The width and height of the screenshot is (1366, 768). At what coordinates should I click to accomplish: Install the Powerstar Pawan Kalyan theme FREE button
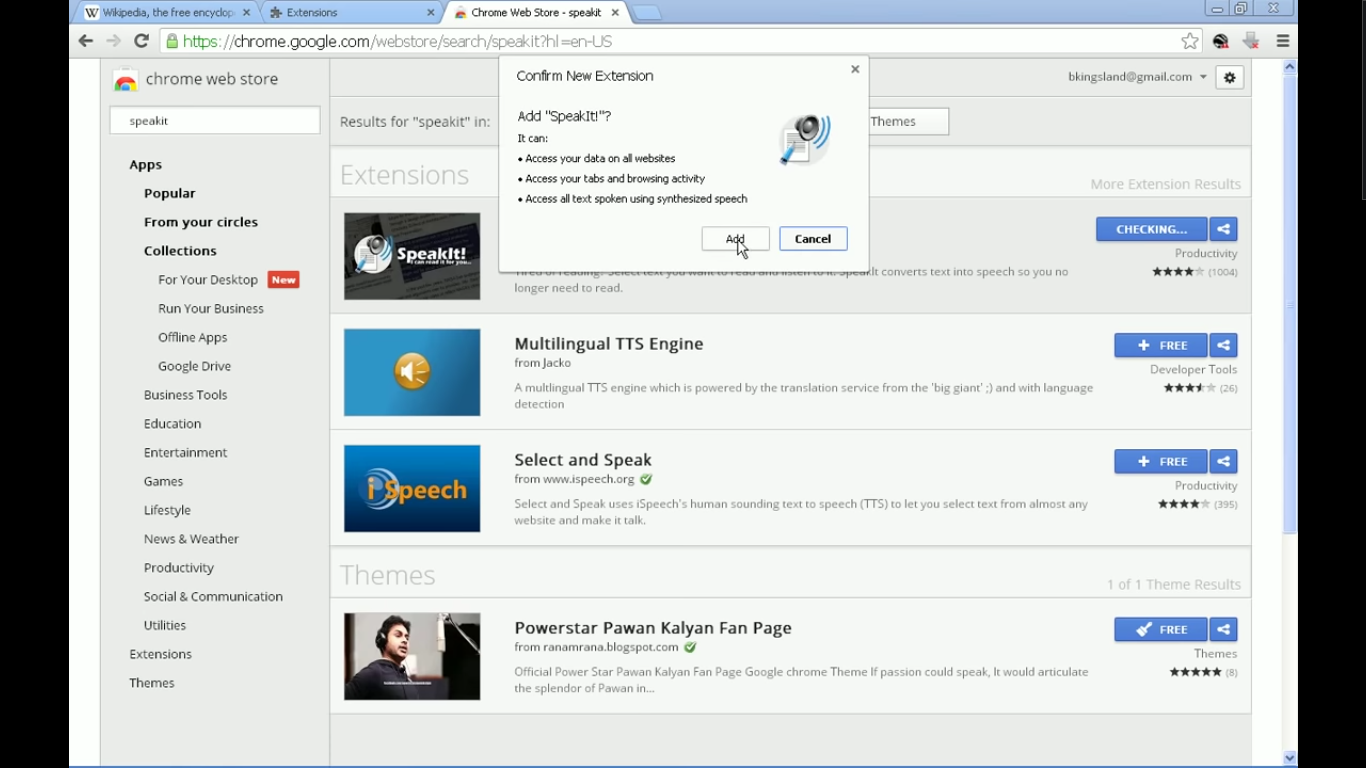click(1160, 629)
